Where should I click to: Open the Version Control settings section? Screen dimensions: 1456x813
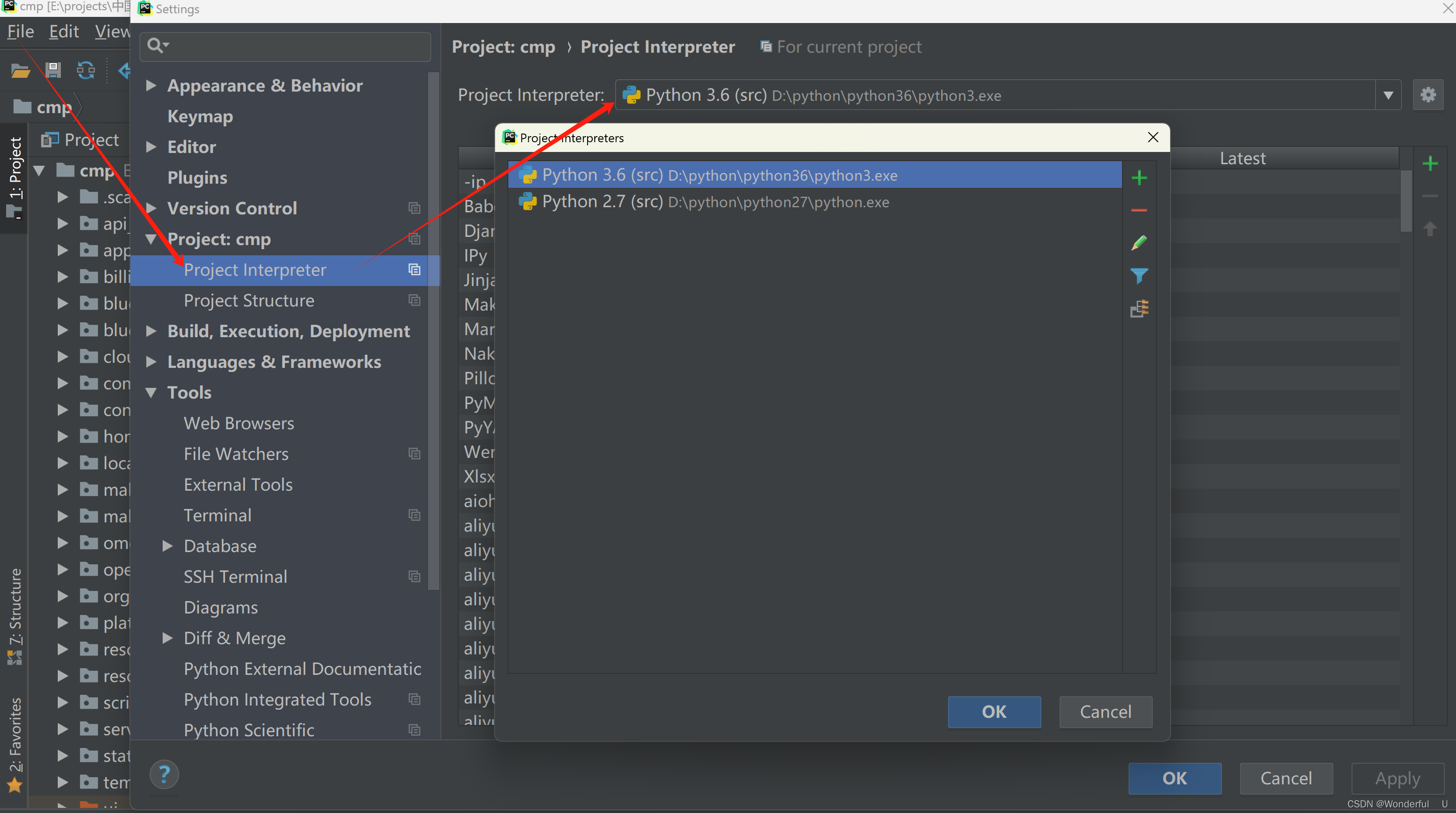click(x=232, y=208)
